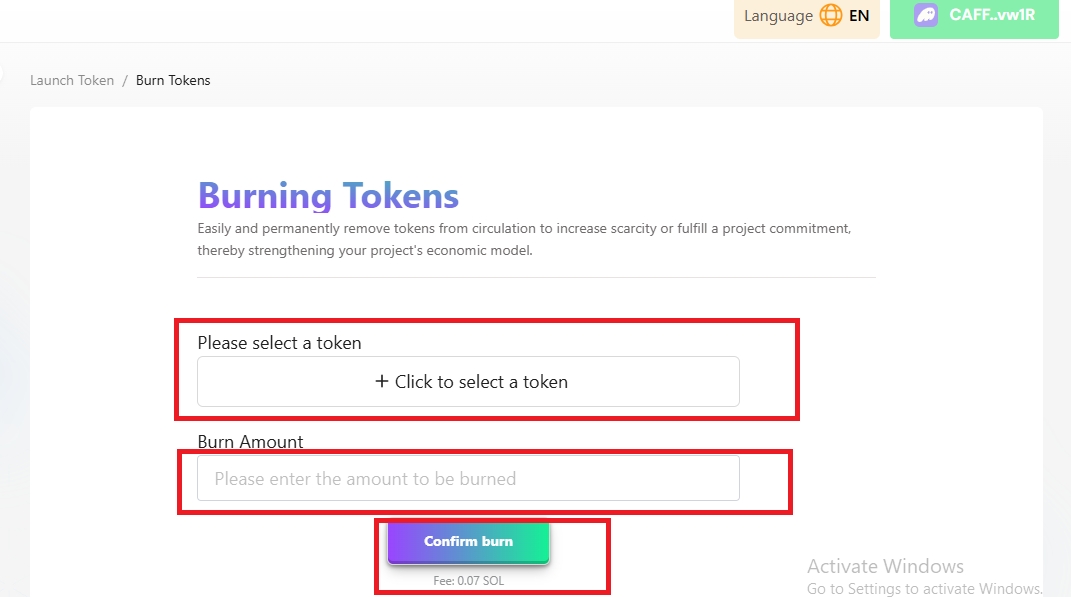This screenshot has width=1071, height=597.
Task: Click the breadcrumb slash separator
Action: click(125, 80)
